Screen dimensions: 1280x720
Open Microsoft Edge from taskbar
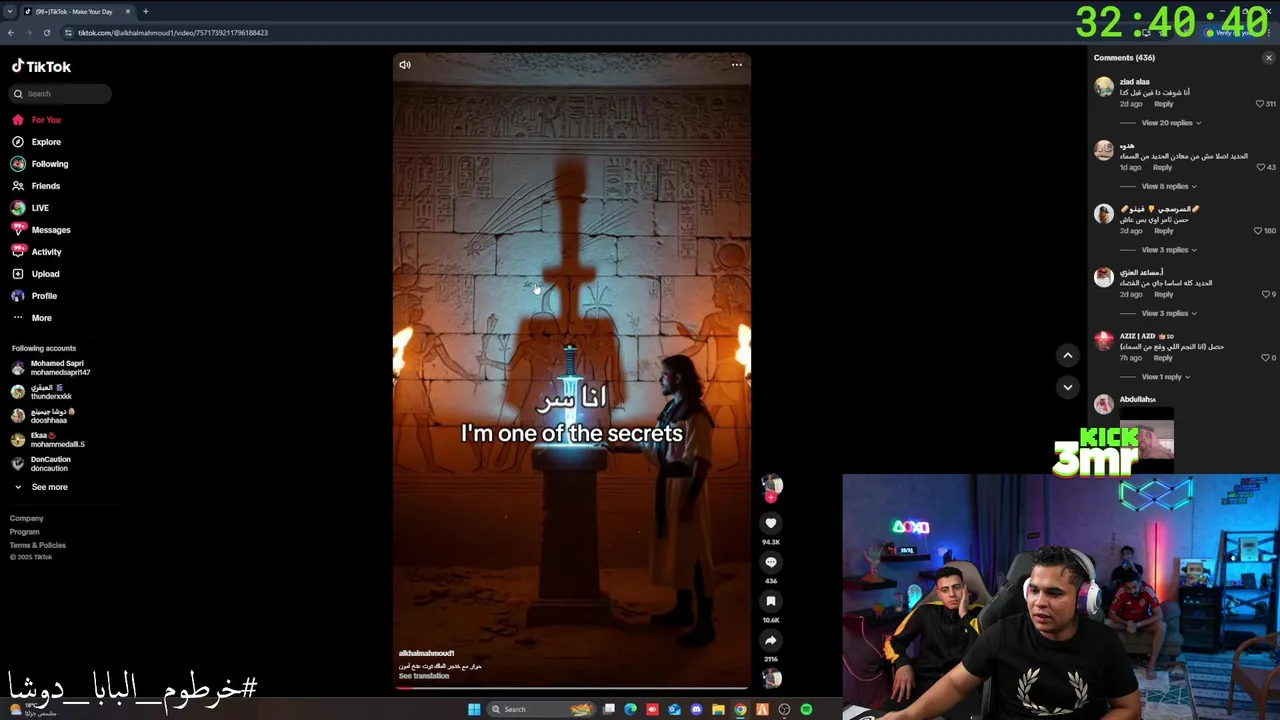click(x=630, y=710)
